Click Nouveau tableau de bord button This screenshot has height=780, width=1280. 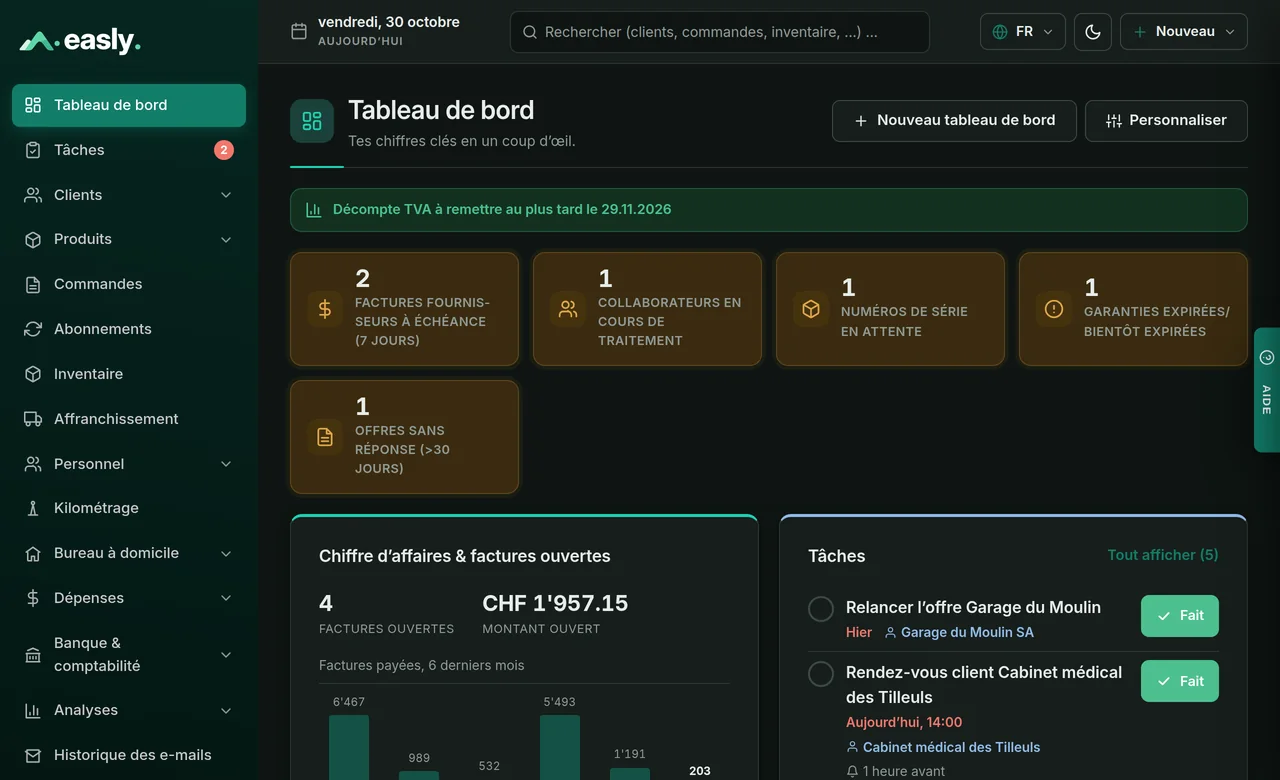tap(954, 121)
